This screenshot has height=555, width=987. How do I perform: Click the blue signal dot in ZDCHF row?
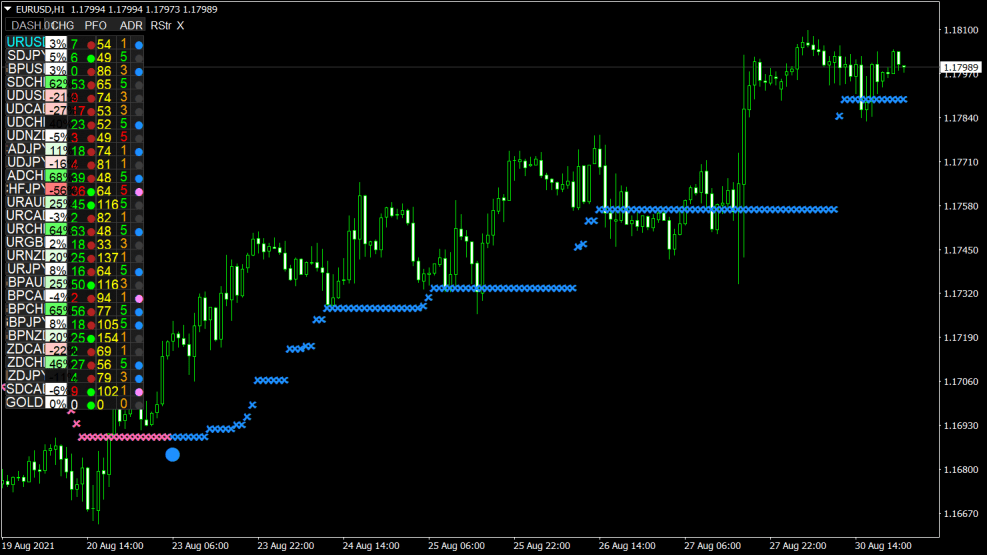pos(138,365)
